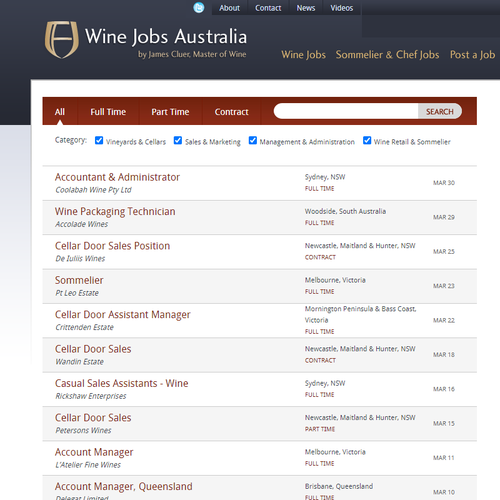Screen dimensions: 500x500
Task: Uncheck the Vineyards & Cellars category checkbox
Action: [99, 140]
